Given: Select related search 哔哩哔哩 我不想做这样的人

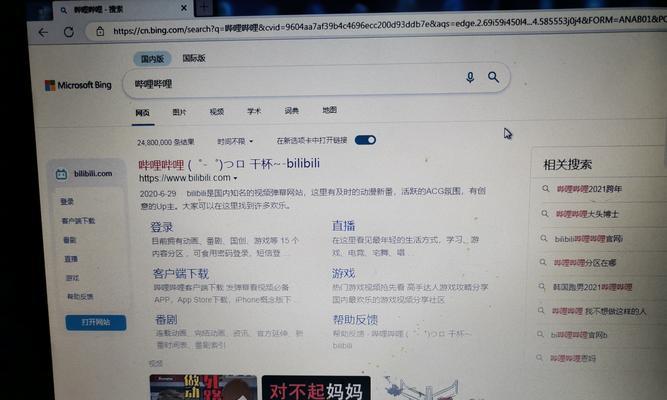Looking at the screenshot, I should click(x=599, y=311).
